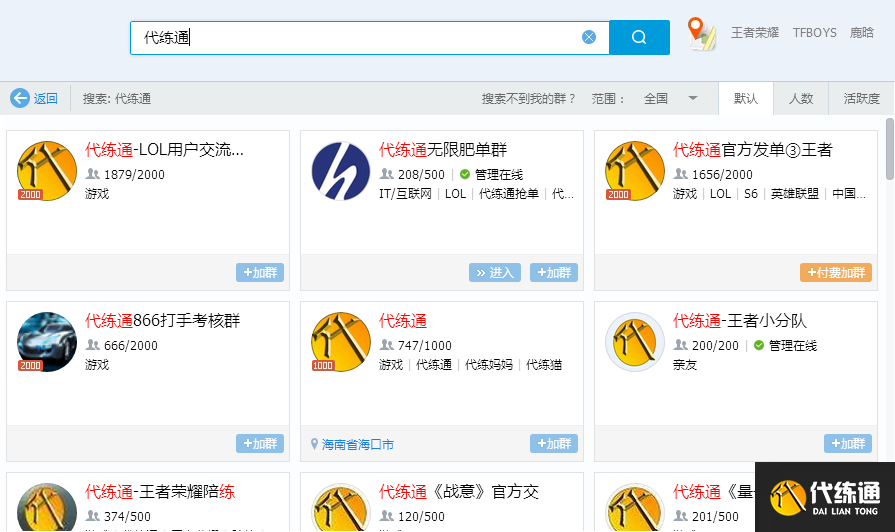Click the 王者荣耀 hot search link

755,33
